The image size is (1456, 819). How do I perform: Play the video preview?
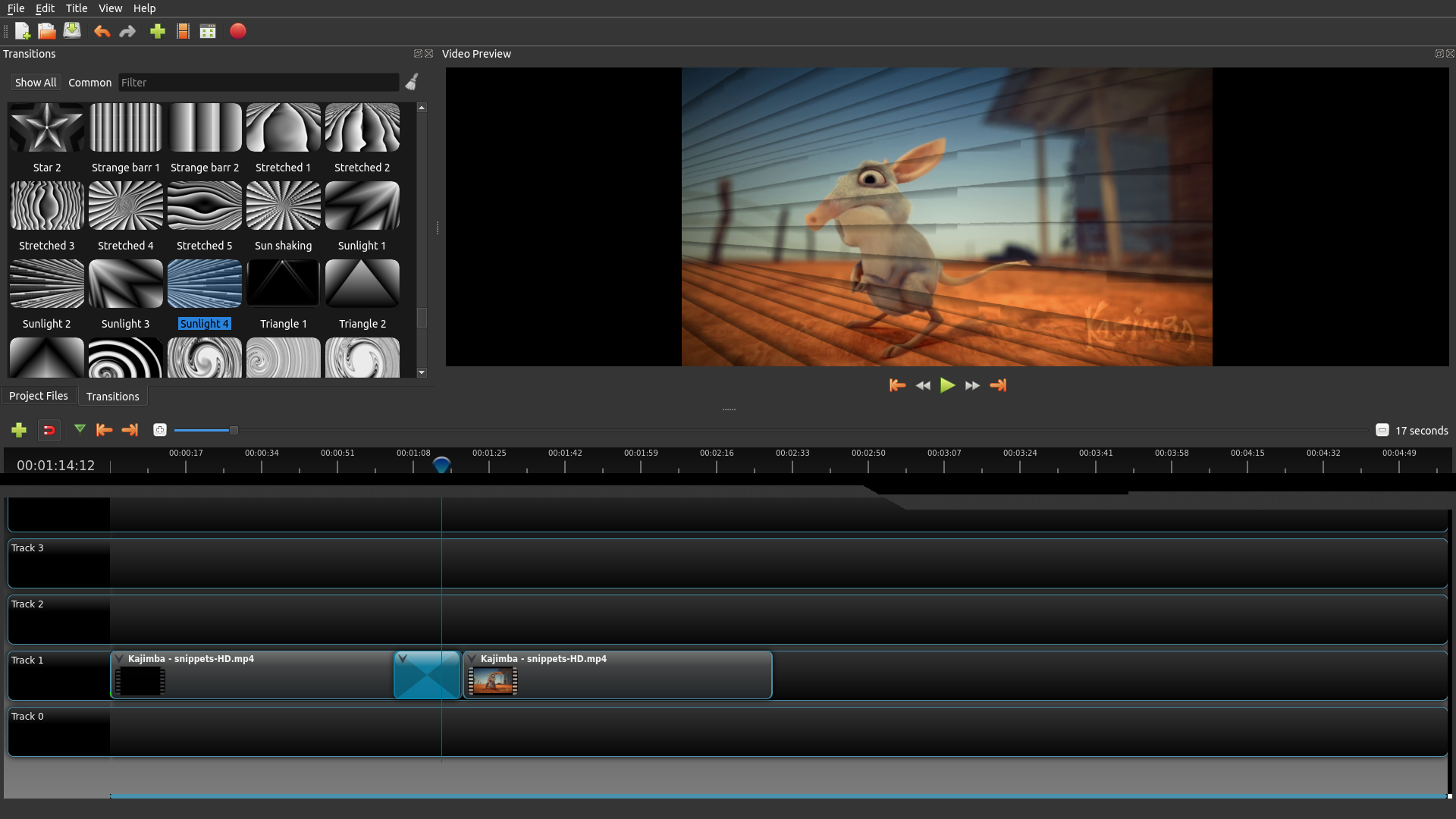[x=948, y=385]
